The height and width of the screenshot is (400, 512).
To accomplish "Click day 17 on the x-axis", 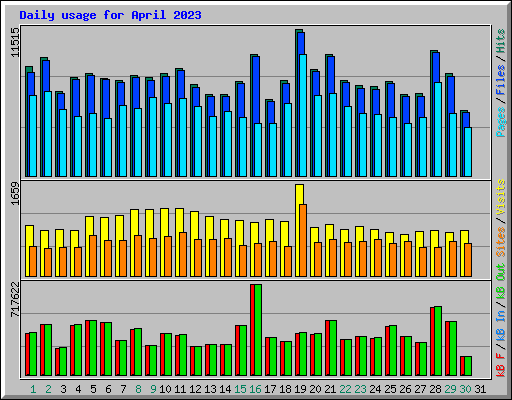I will (270, 389).
